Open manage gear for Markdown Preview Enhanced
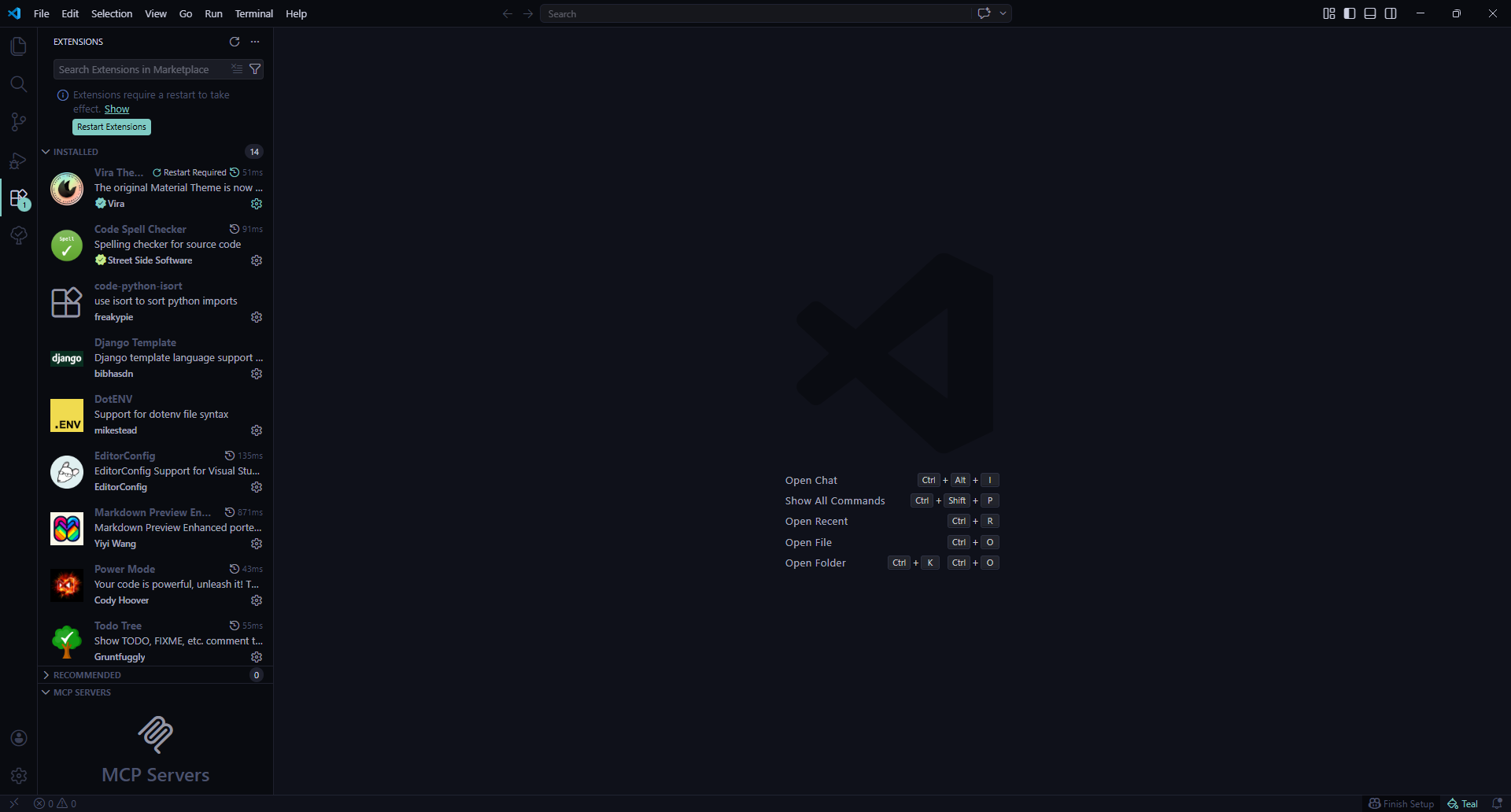The width and height of the screenshot is (1511, 812). pyautogui.click(x=257, y=544)
